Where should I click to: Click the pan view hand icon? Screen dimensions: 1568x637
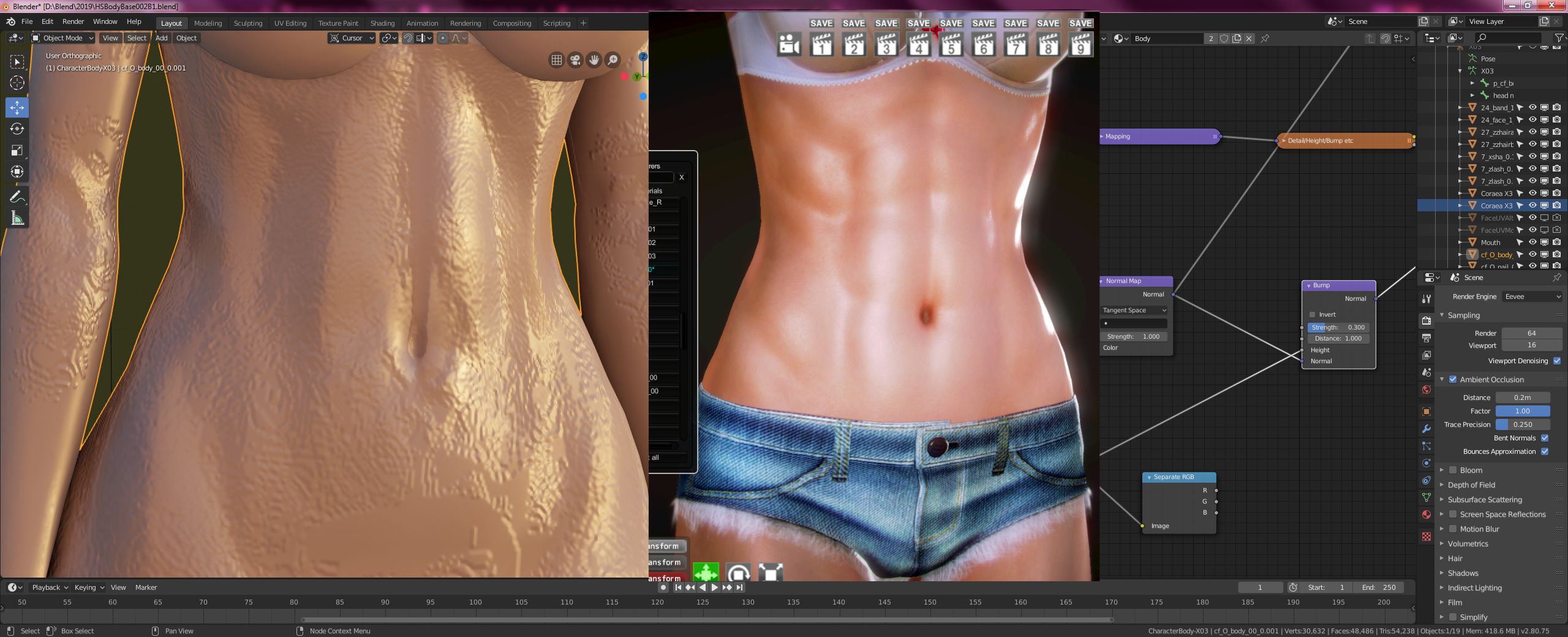[x=594, y=60]
